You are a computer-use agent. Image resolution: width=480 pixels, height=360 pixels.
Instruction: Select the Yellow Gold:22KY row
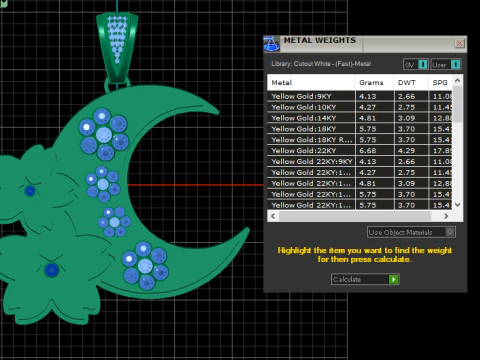point(360,151)
